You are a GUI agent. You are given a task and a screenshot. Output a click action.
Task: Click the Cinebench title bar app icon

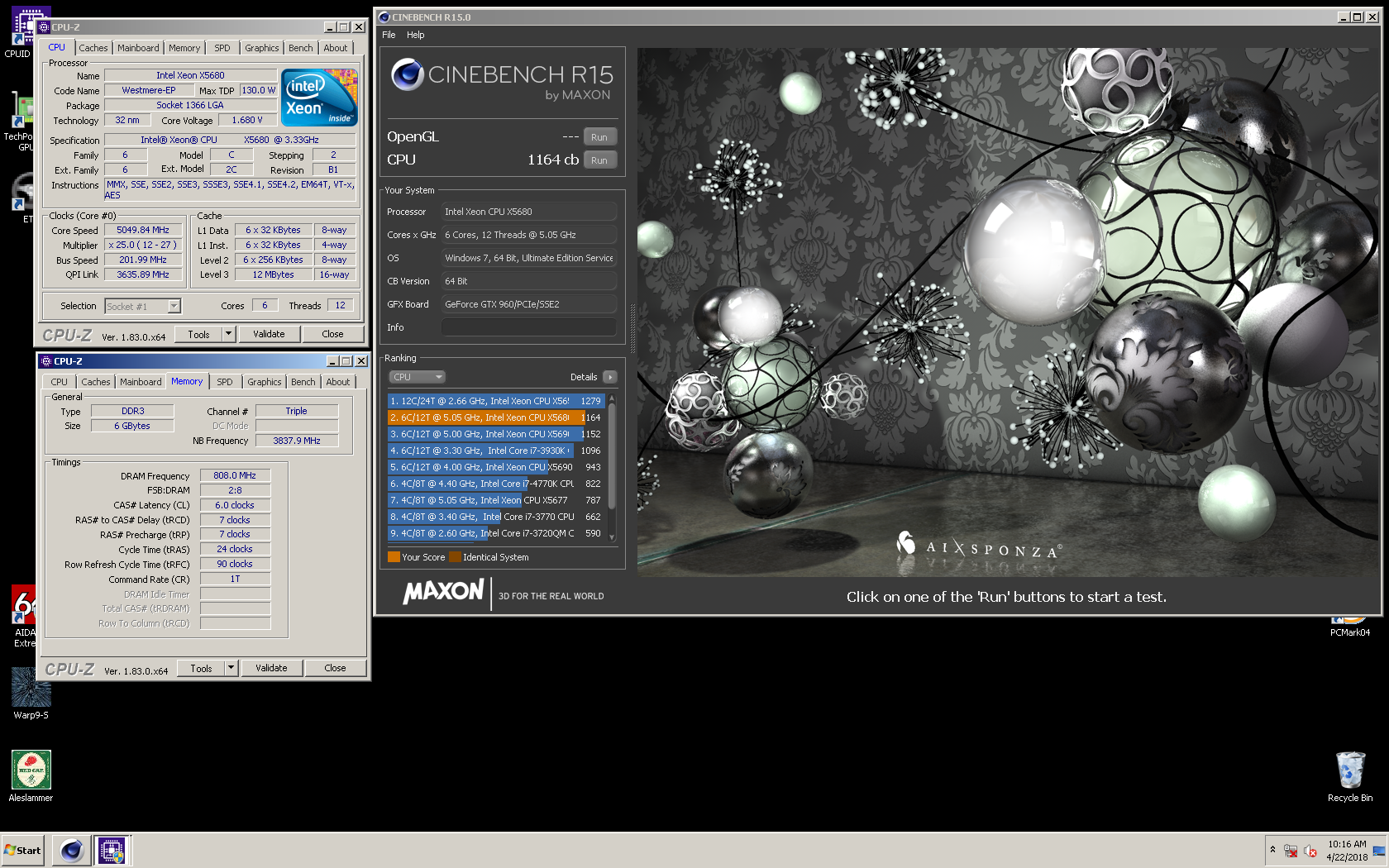384,17
